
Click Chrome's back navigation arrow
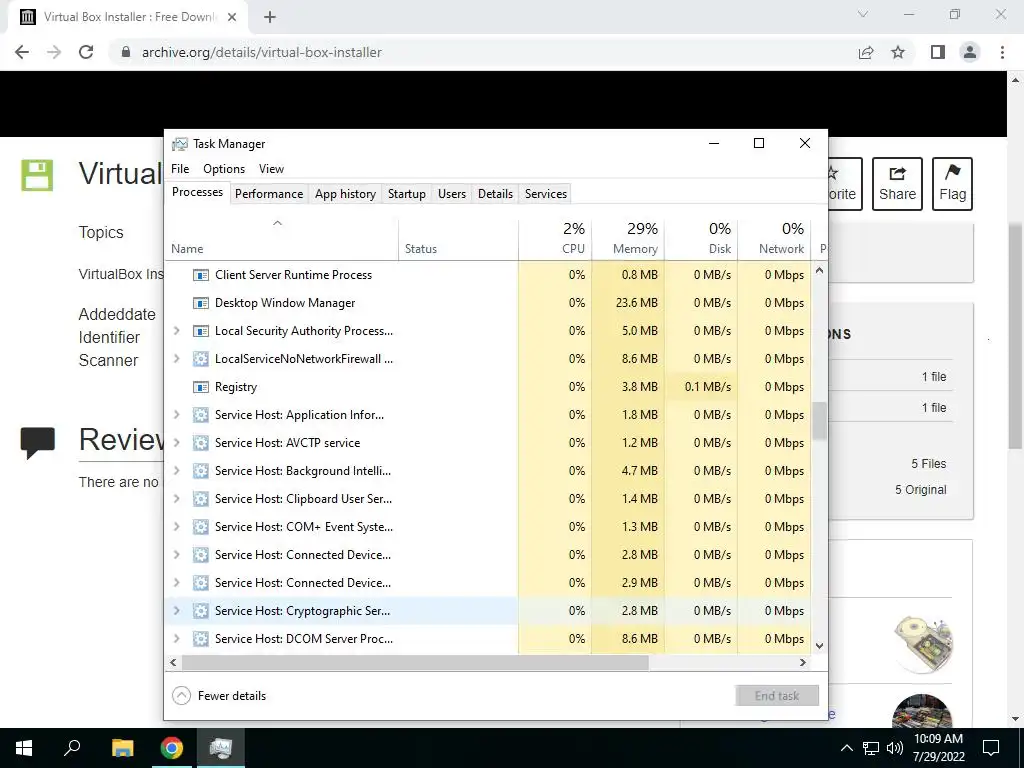[22, 52]
